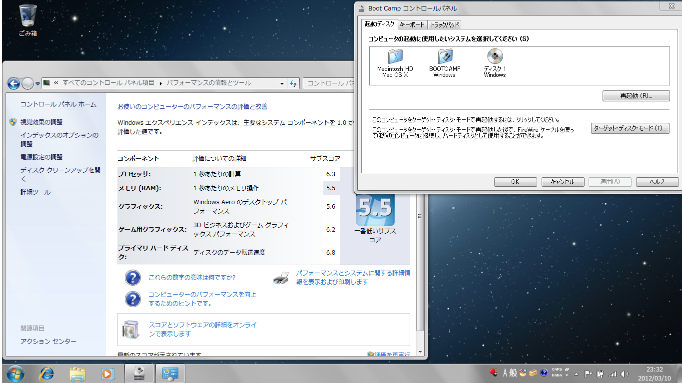Screen dimensions: 682x383
Task: Launch Internet Explorer from the taskbar
Action: pyautogui.click(x=47, y=374)
